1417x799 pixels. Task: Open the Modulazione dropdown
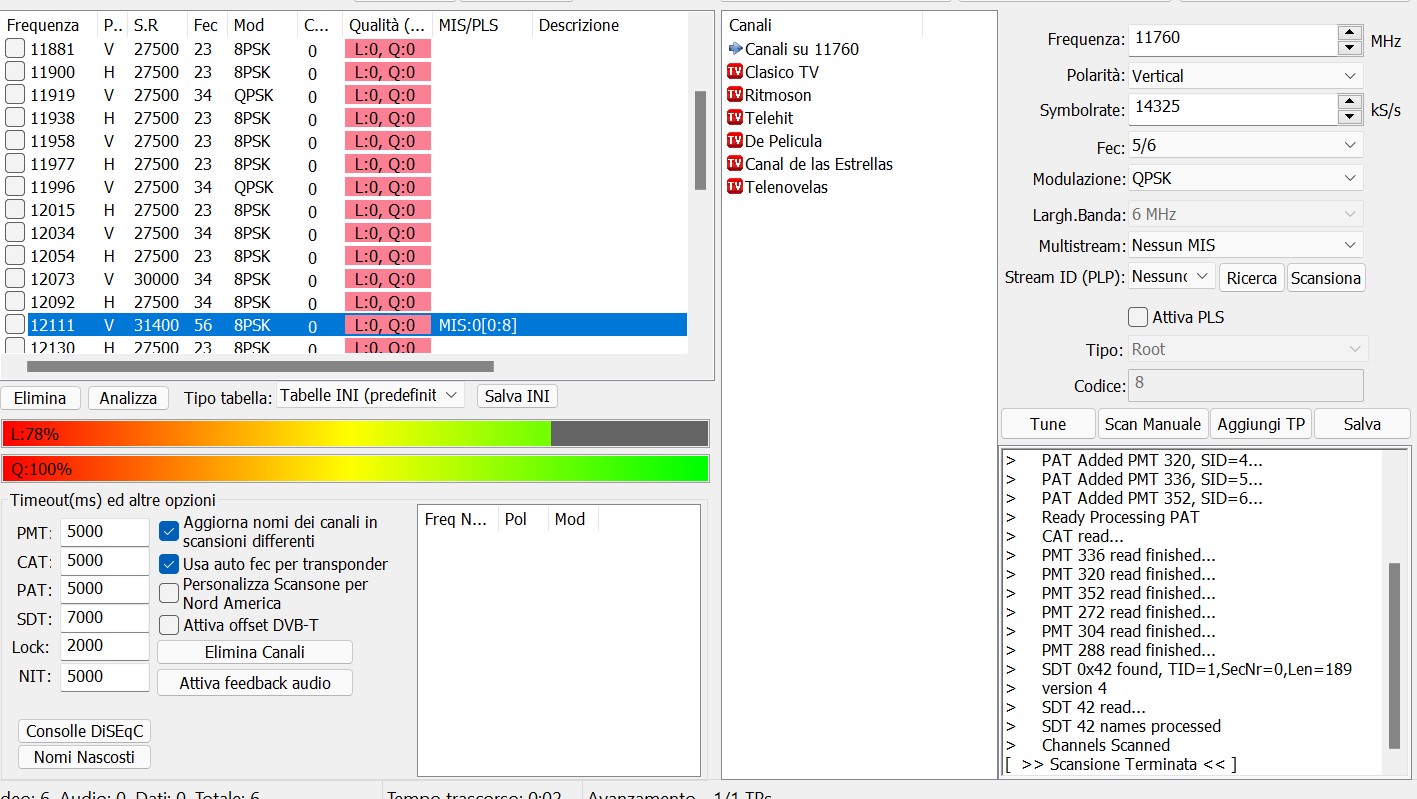coord(1246,179)
